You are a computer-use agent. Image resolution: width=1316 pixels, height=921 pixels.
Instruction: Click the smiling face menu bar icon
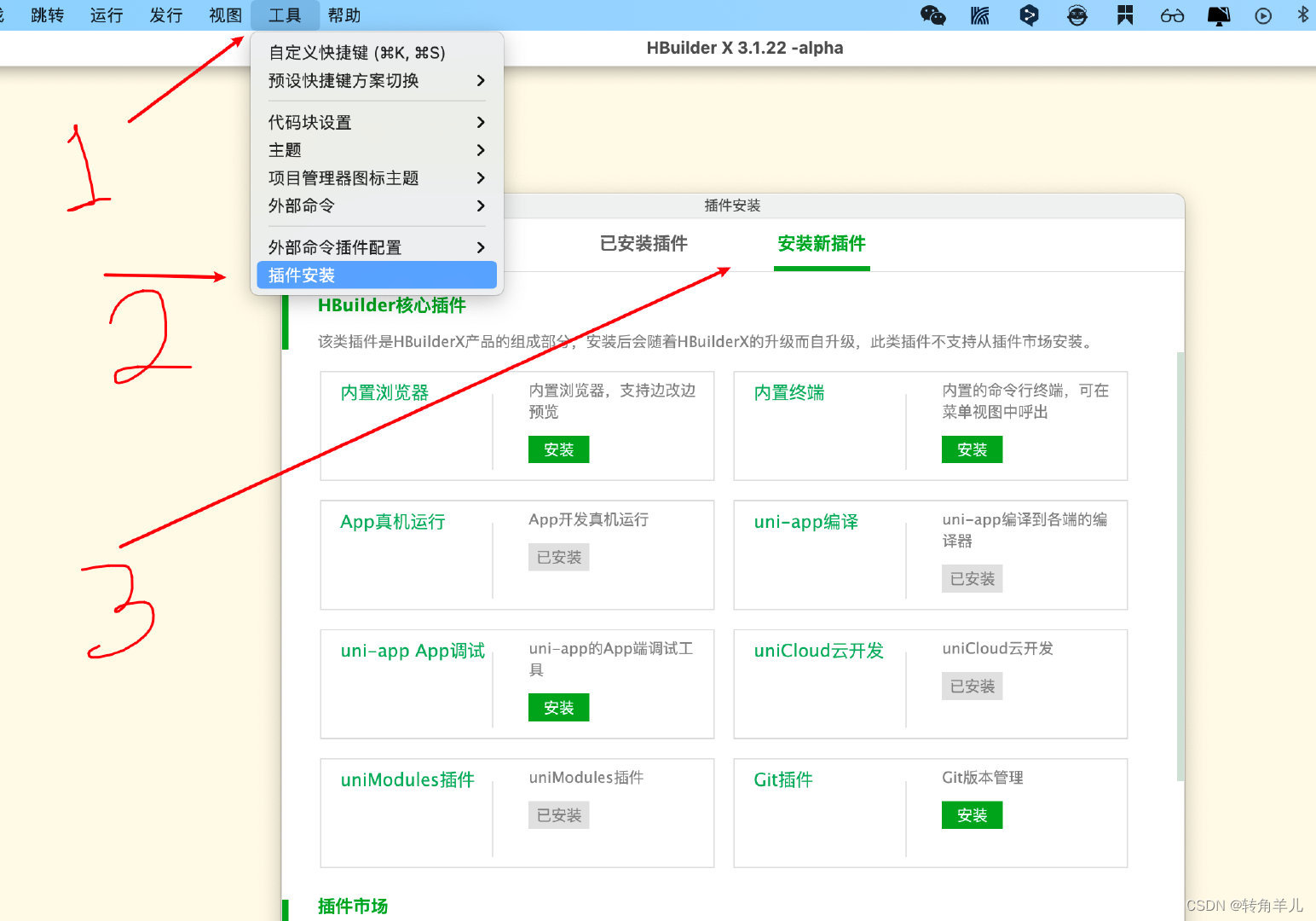coord(1077,15)
